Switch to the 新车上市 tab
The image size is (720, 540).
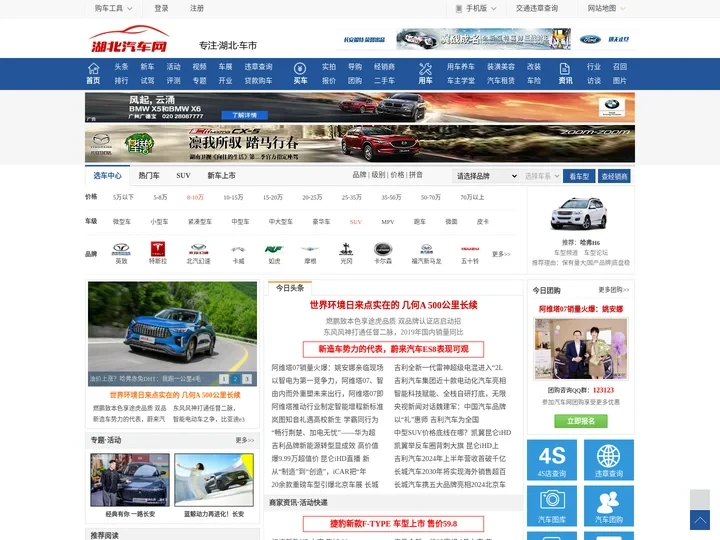point(221,175)
